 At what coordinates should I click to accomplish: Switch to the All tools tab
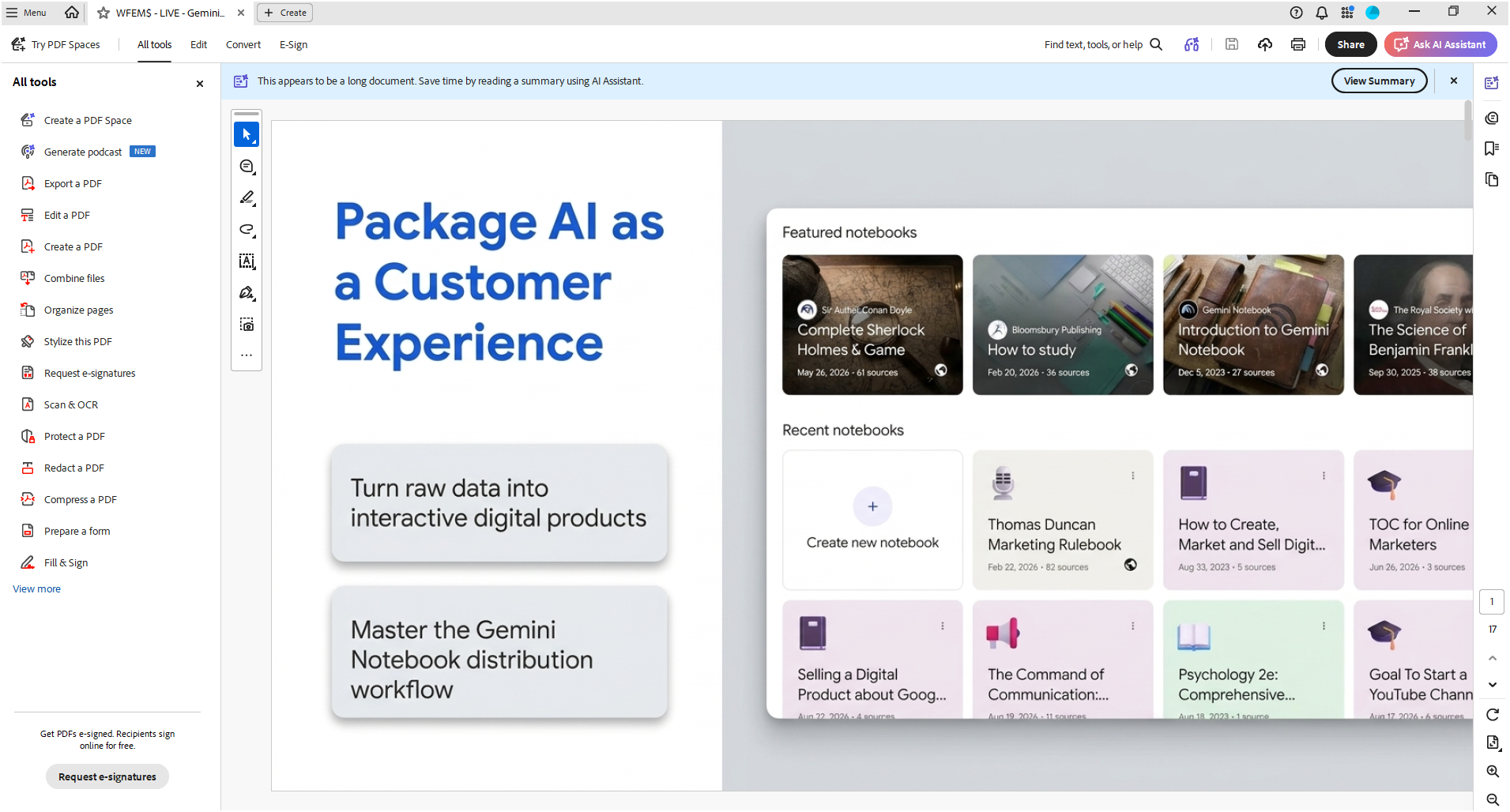pyautogui.click(x=154, y=45)
